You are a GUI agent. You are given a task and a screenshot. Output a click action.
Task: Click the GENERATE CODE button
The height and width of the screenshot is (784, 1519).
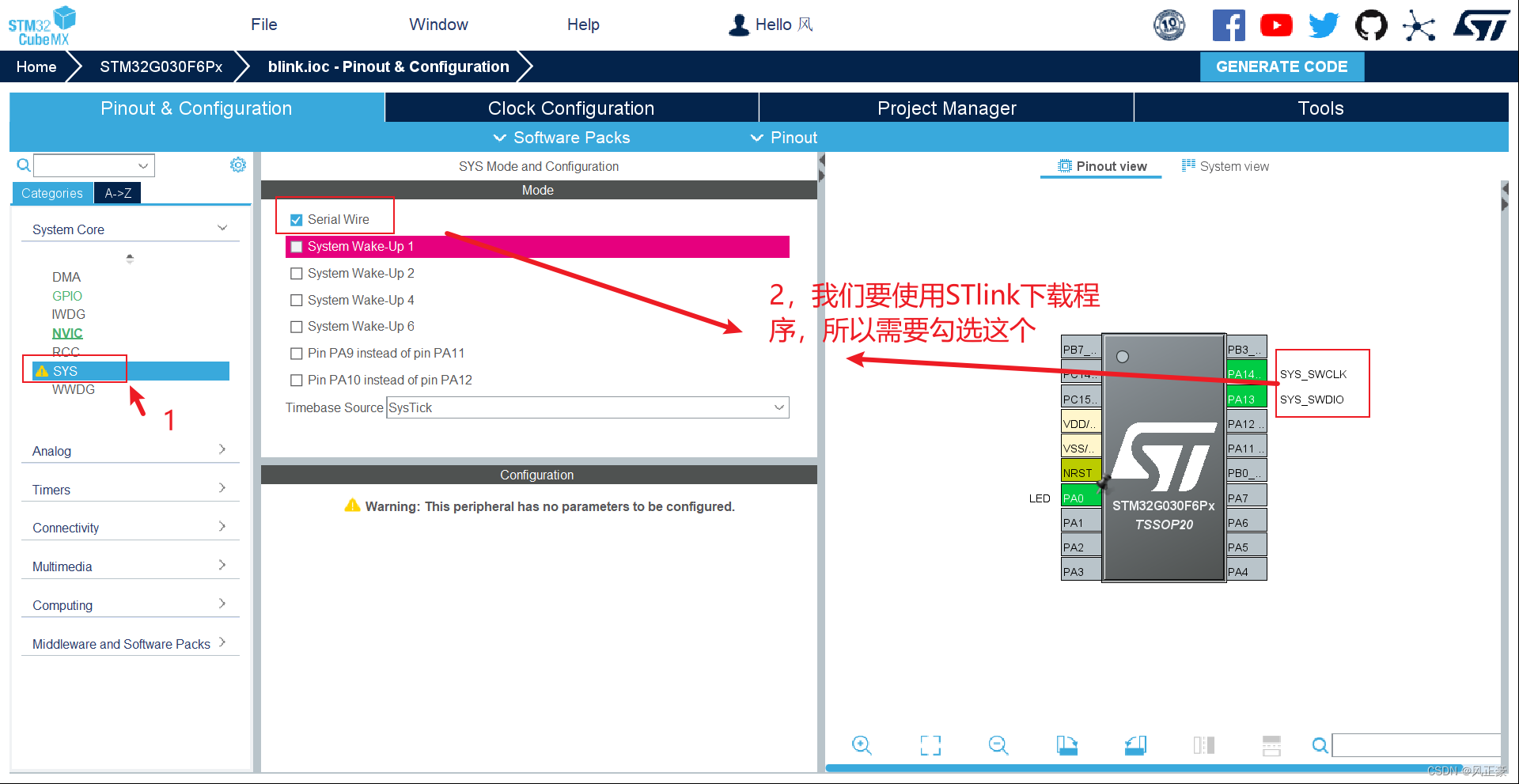tap(1282, 66)
